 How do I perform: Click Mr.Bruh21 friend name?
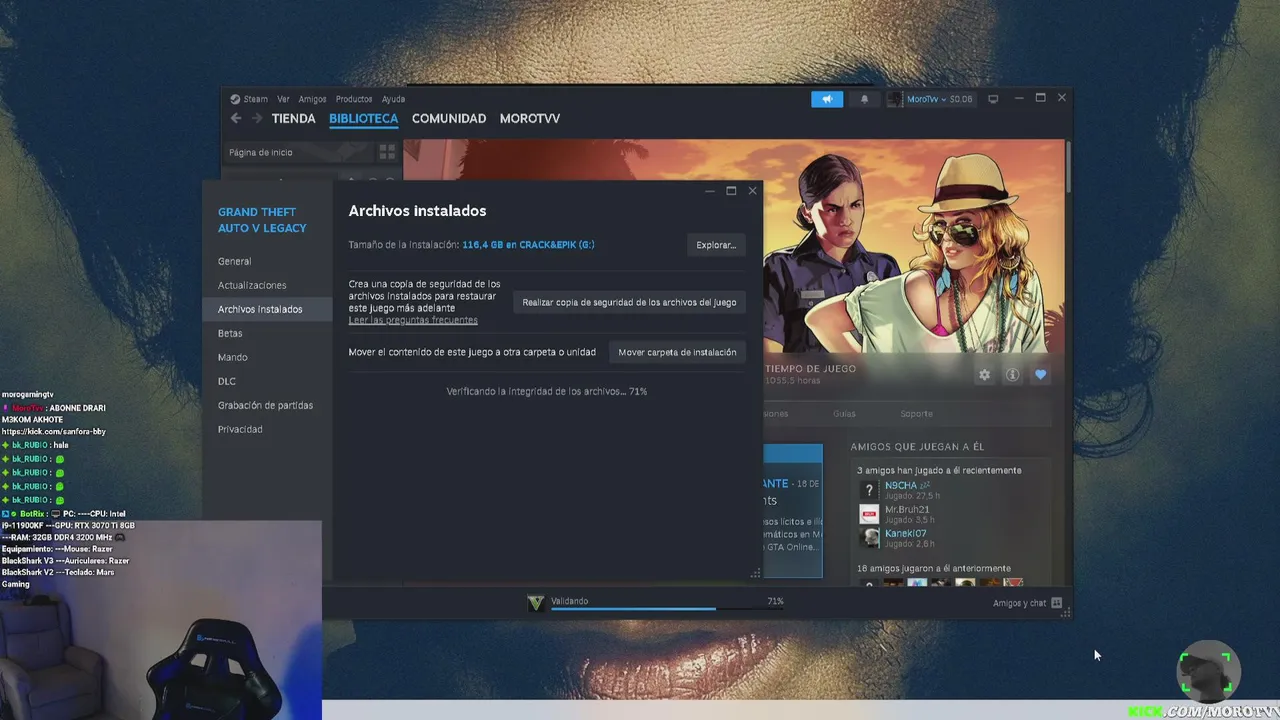pos(907,509)
